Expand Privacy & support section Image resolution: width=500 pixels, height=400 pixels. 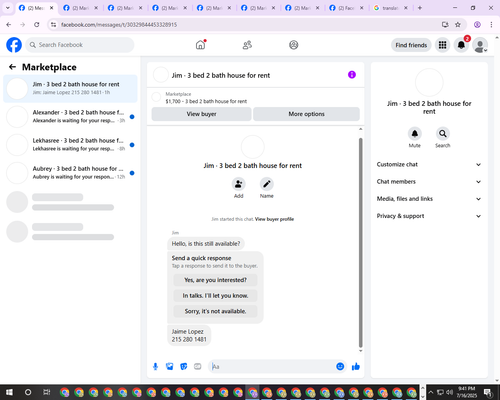coord(429,216)
